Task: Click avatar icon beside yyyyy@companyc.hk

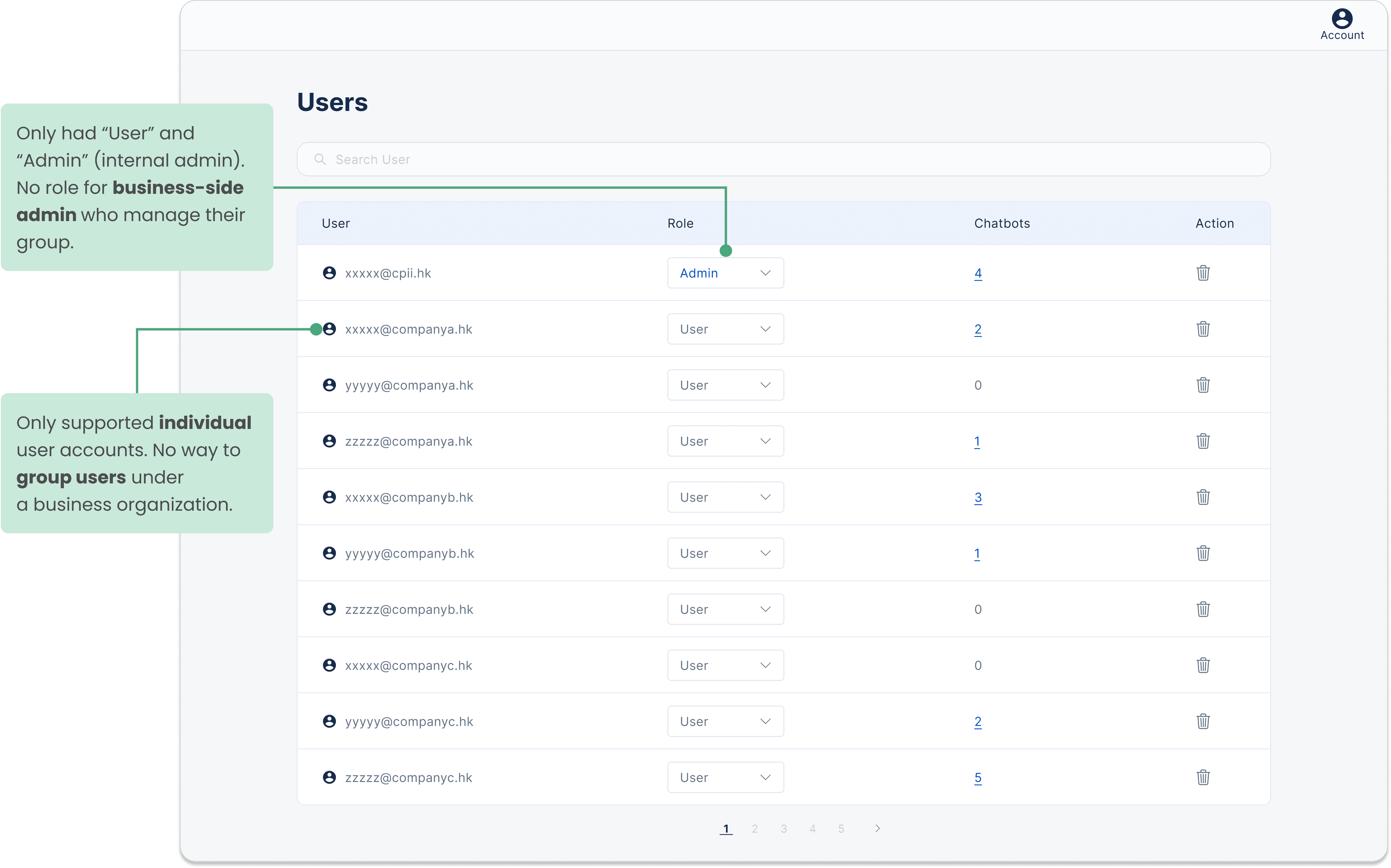Action: [329, 721]
